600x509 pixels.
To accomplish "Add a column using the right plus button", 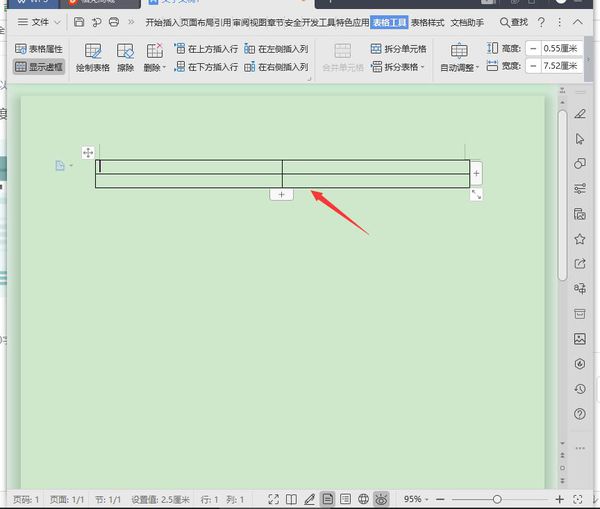I will [476, 173].
